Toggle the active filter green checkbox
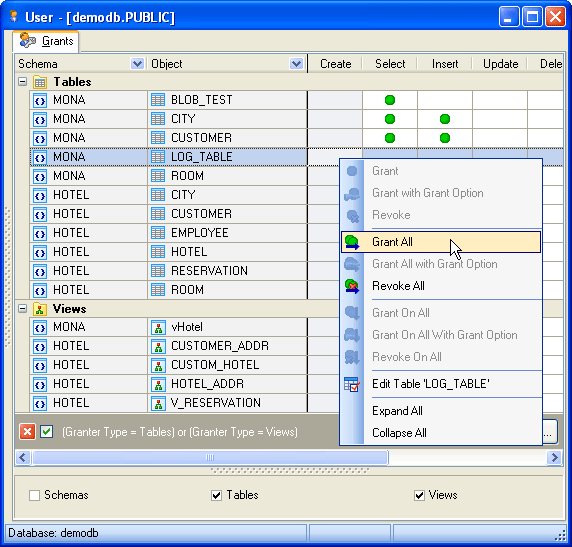 [x=47, y=432]
